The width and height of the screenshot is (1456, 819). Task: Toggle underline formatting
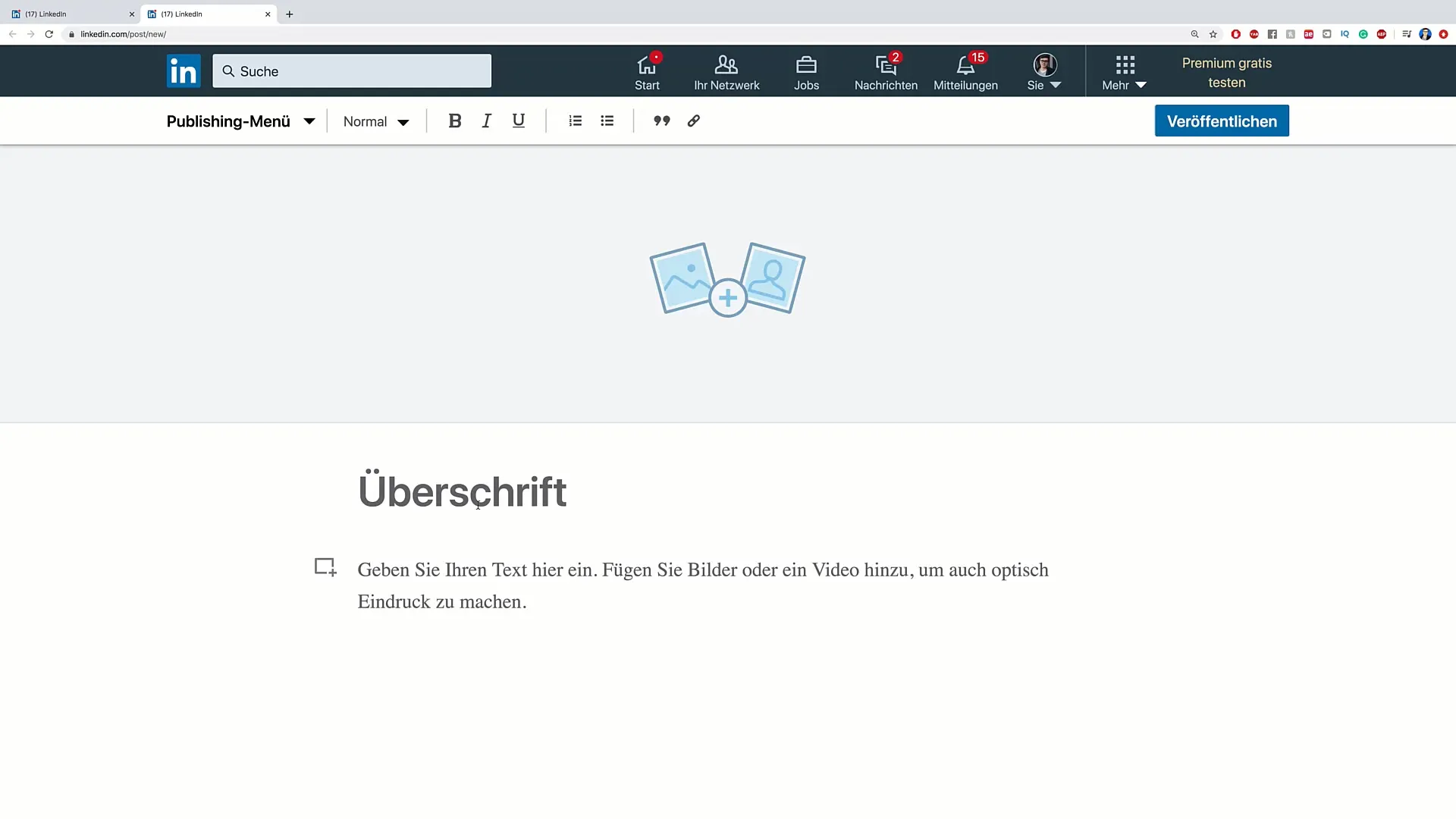519,121
